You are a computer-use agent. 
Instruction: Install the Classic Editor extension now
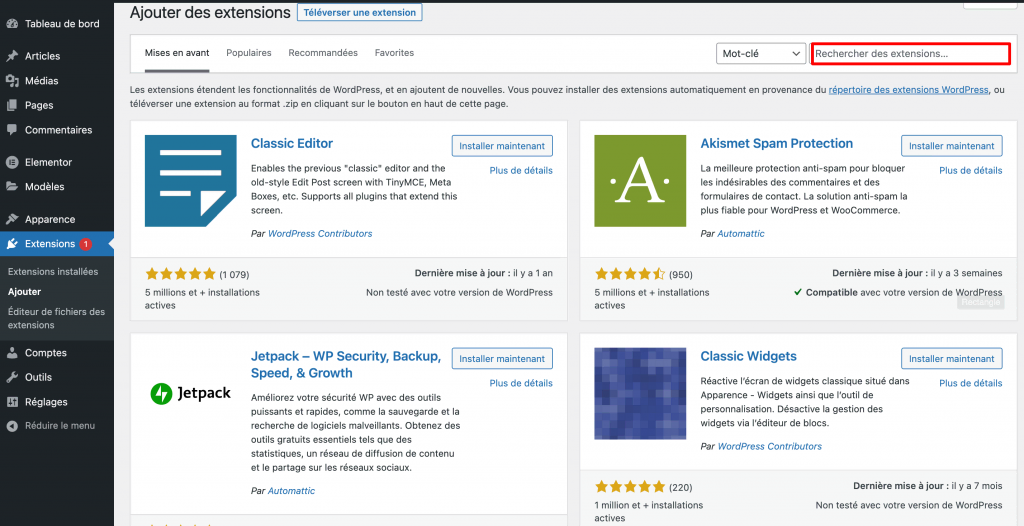tap(502, 146)
